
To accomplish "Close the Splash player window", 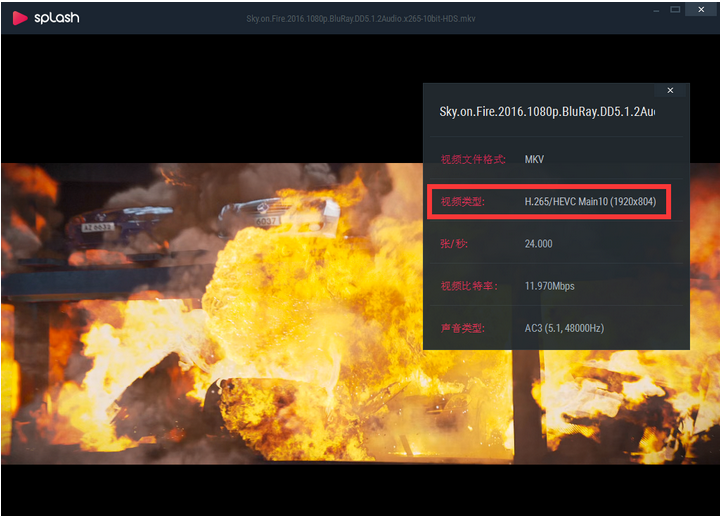I will click(x=701, y=10).
